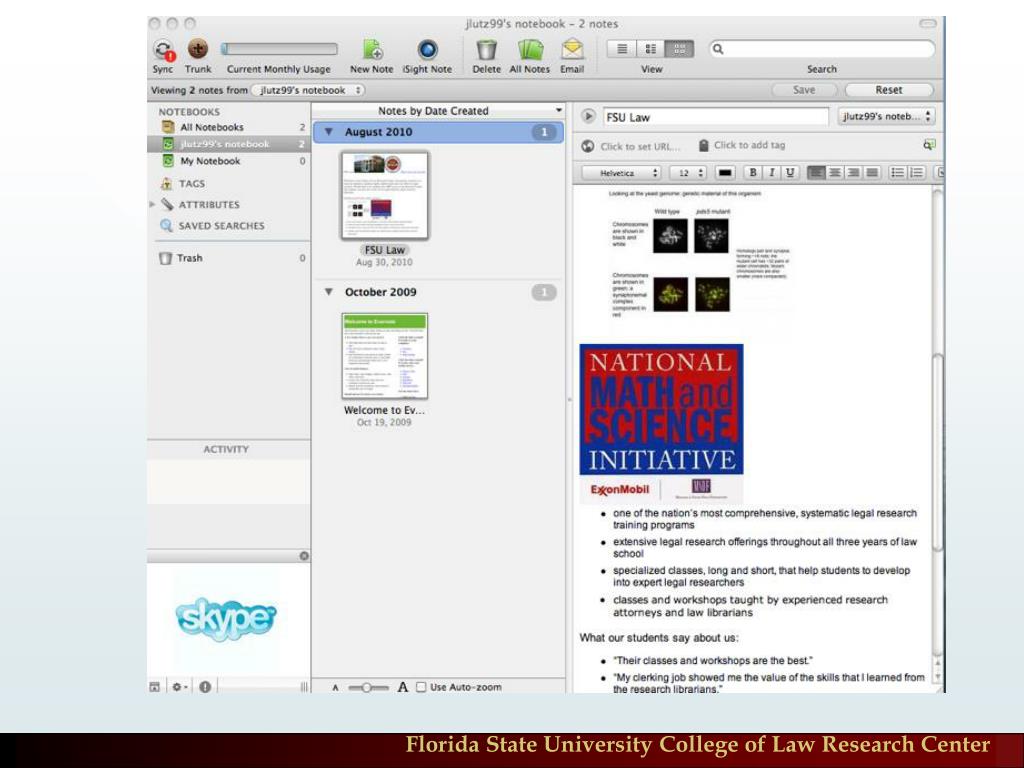Justify the text
Image resolution: width=1024 pixels, height=768 pixels.
pyautogui.click(x=872, y=172)
